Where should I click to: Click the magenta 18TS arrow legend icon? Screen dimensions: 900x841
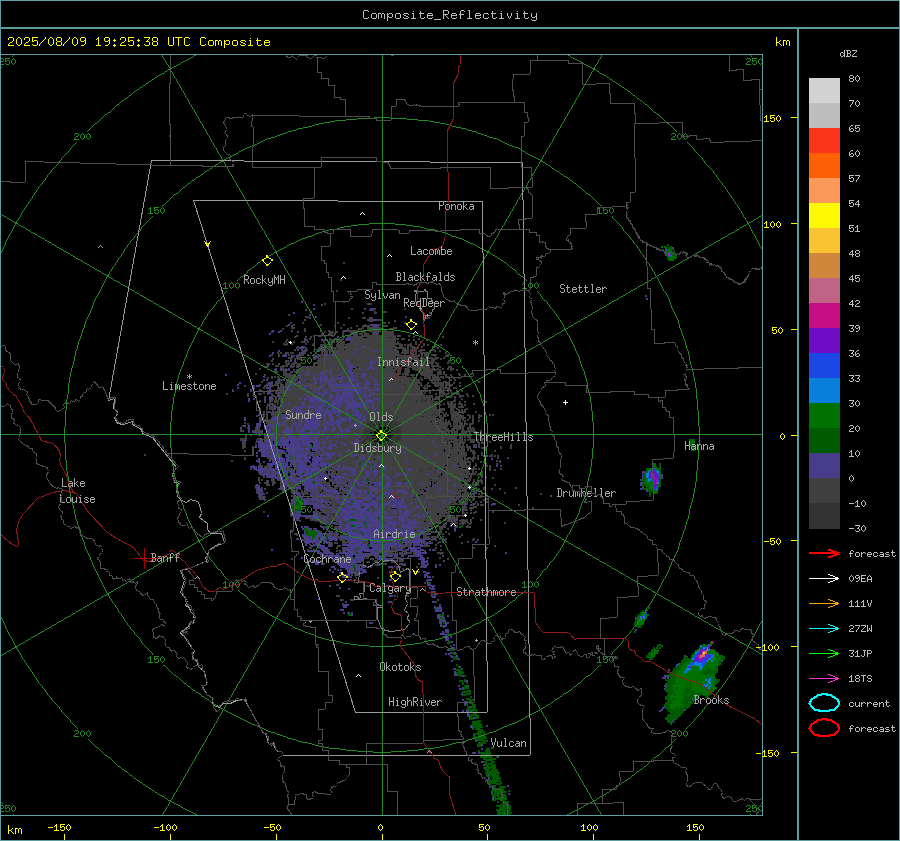point(824,679)
